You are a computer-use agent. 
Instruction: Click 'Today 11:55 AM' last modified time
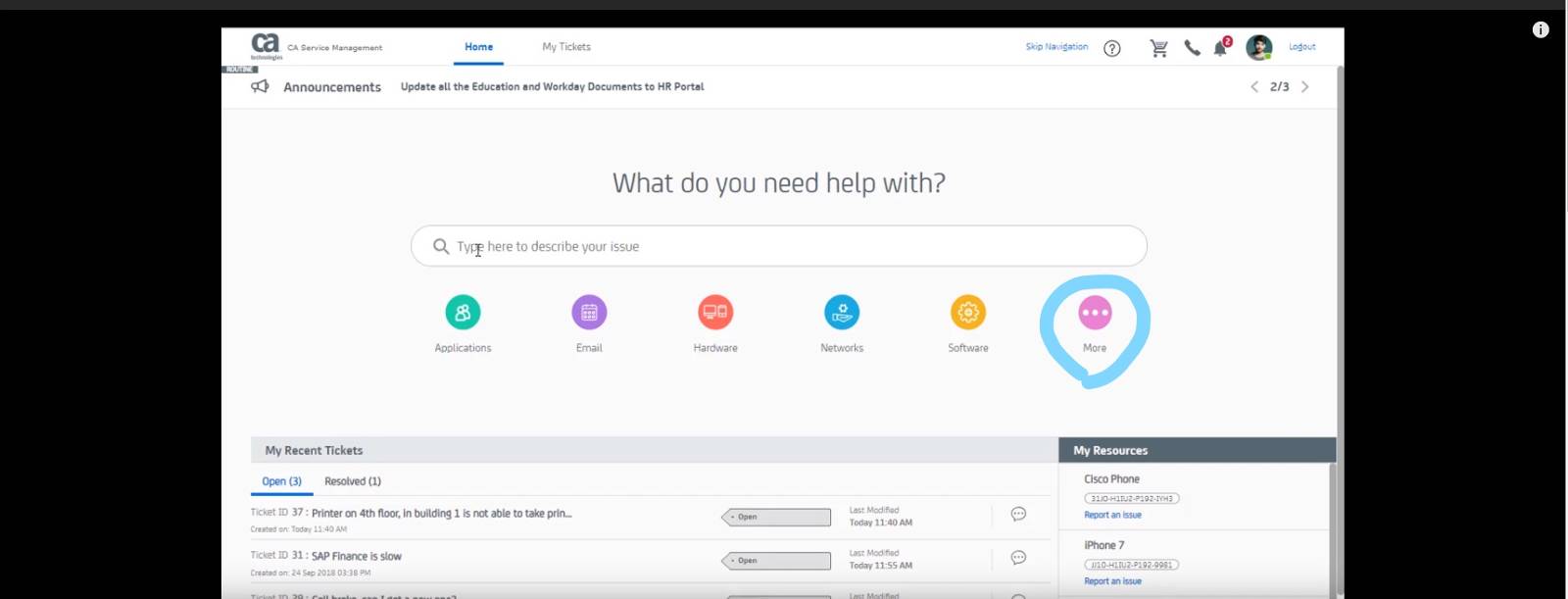click(880, 566)
